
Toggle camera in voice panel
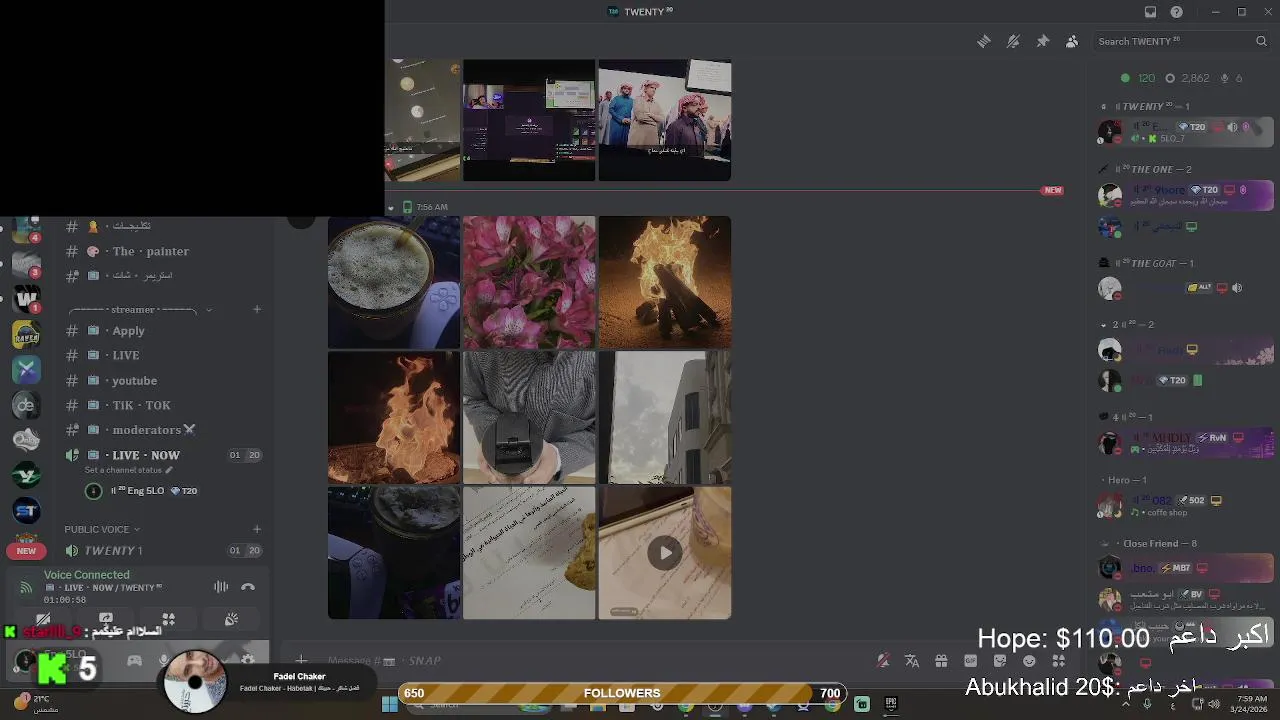43,620
